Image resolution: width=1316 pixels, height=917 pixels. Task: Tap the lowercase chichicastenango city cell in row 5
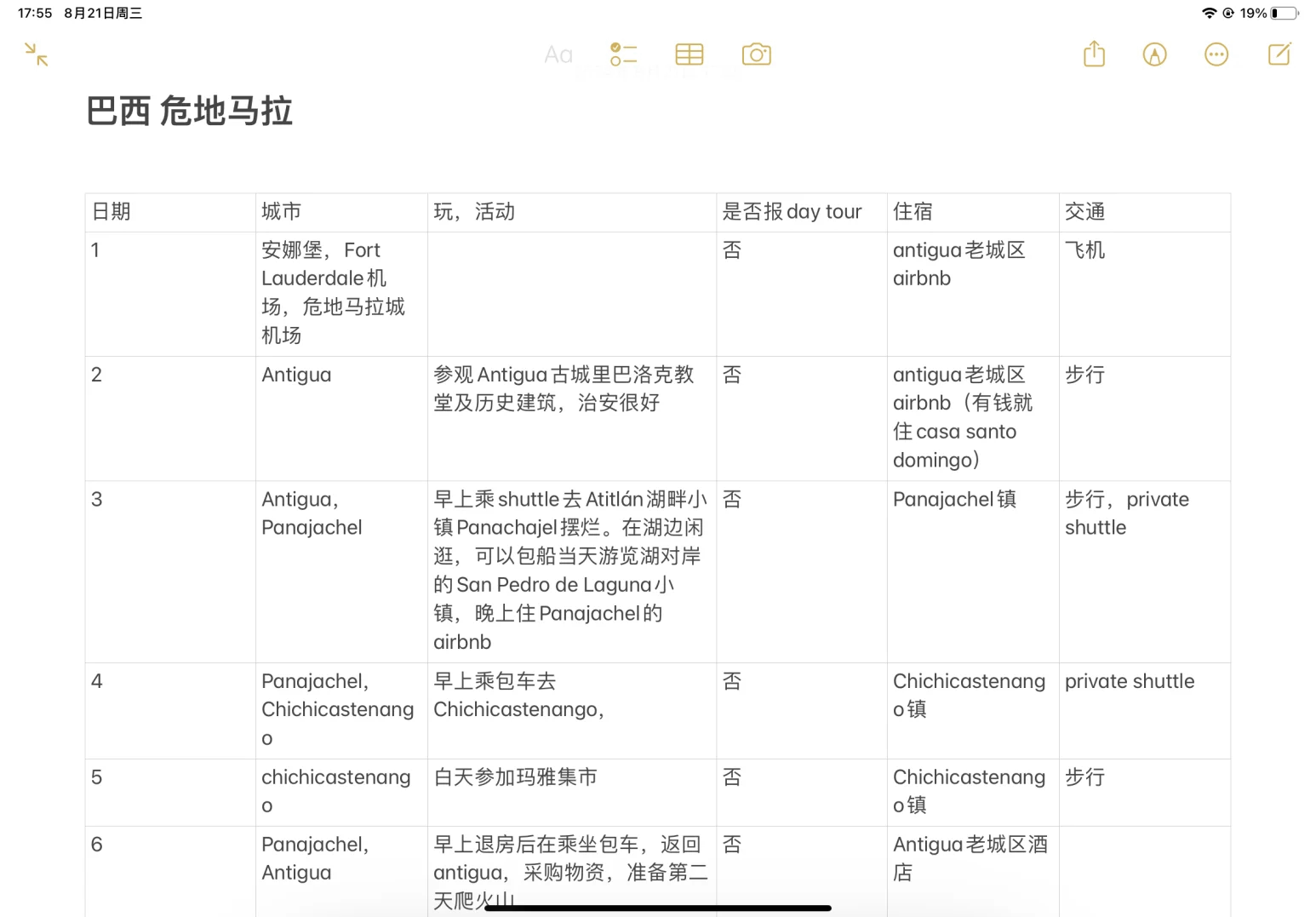click(x=341, y=792)
